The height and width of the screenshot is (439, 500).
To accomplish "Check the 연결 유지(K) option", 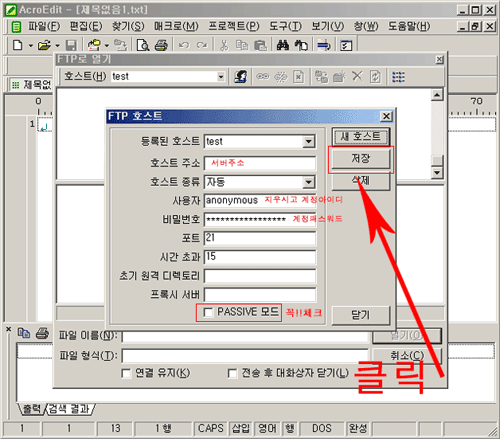I will pos(126,373).
